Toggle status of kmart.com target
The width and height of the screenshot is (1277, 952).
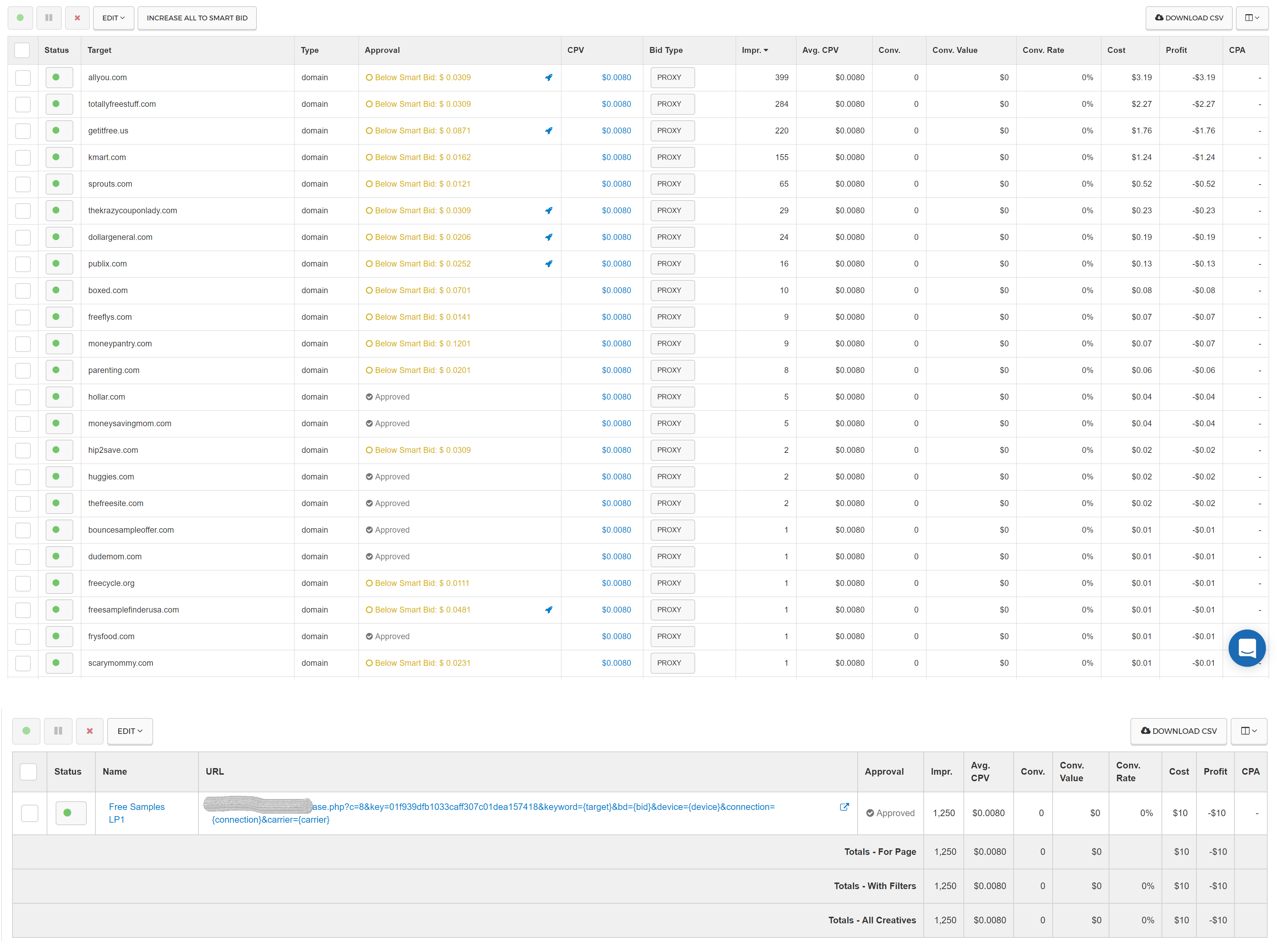tap(59, 157)
